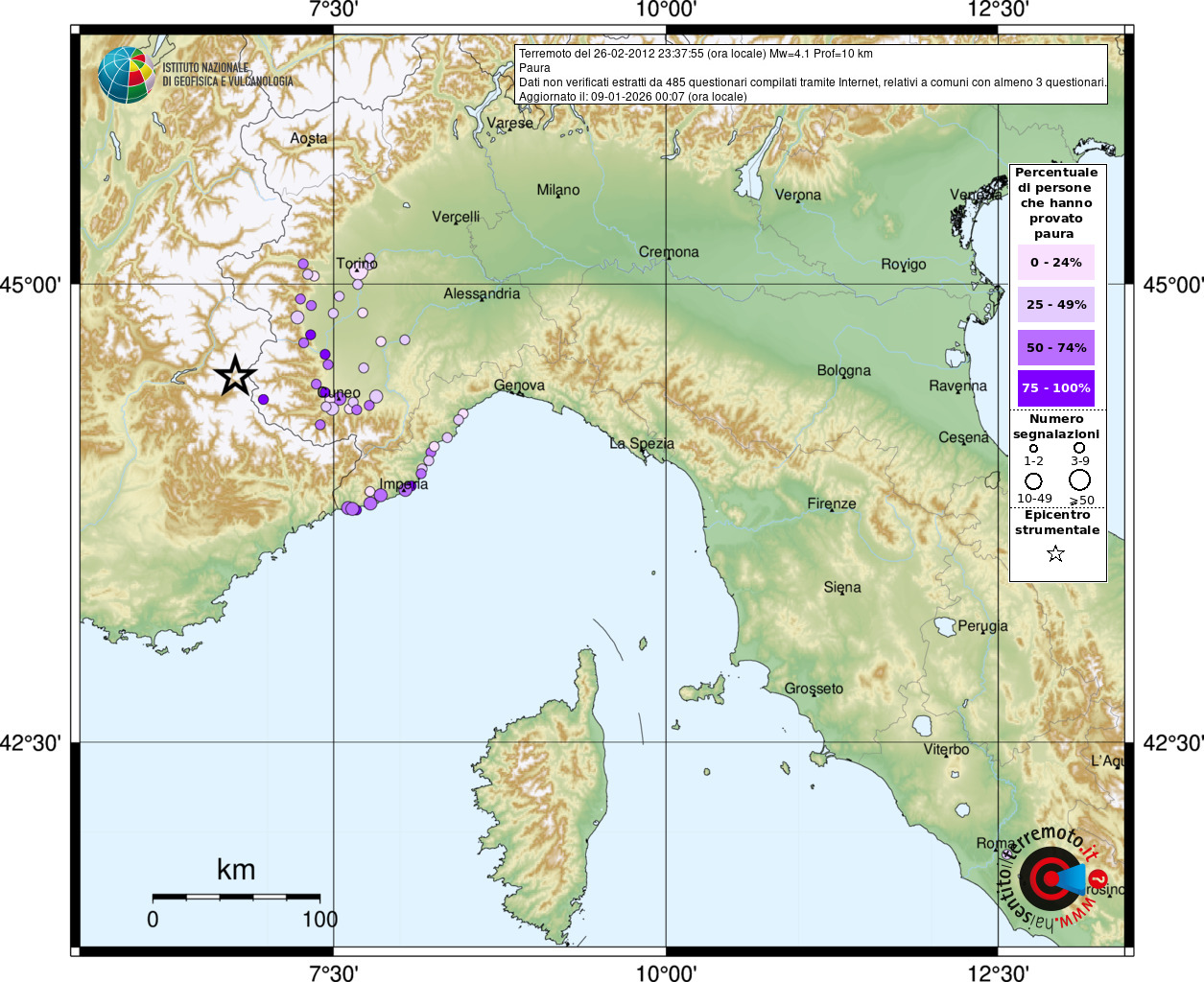
Task: Click the km scale bar
Action: click(x=236, y=898)
